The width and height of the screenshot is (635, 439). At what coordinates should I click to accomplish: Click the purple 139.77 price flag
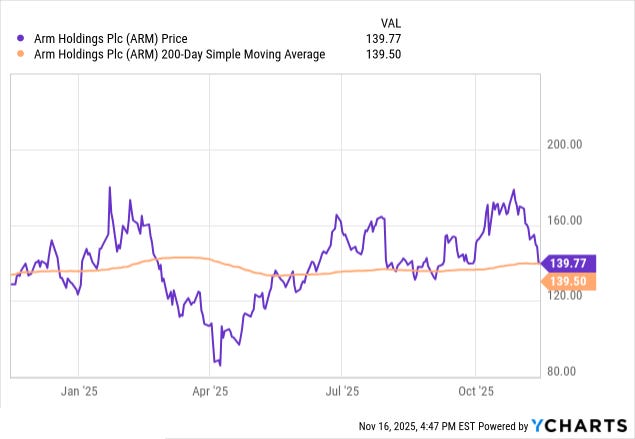[568, 263]
